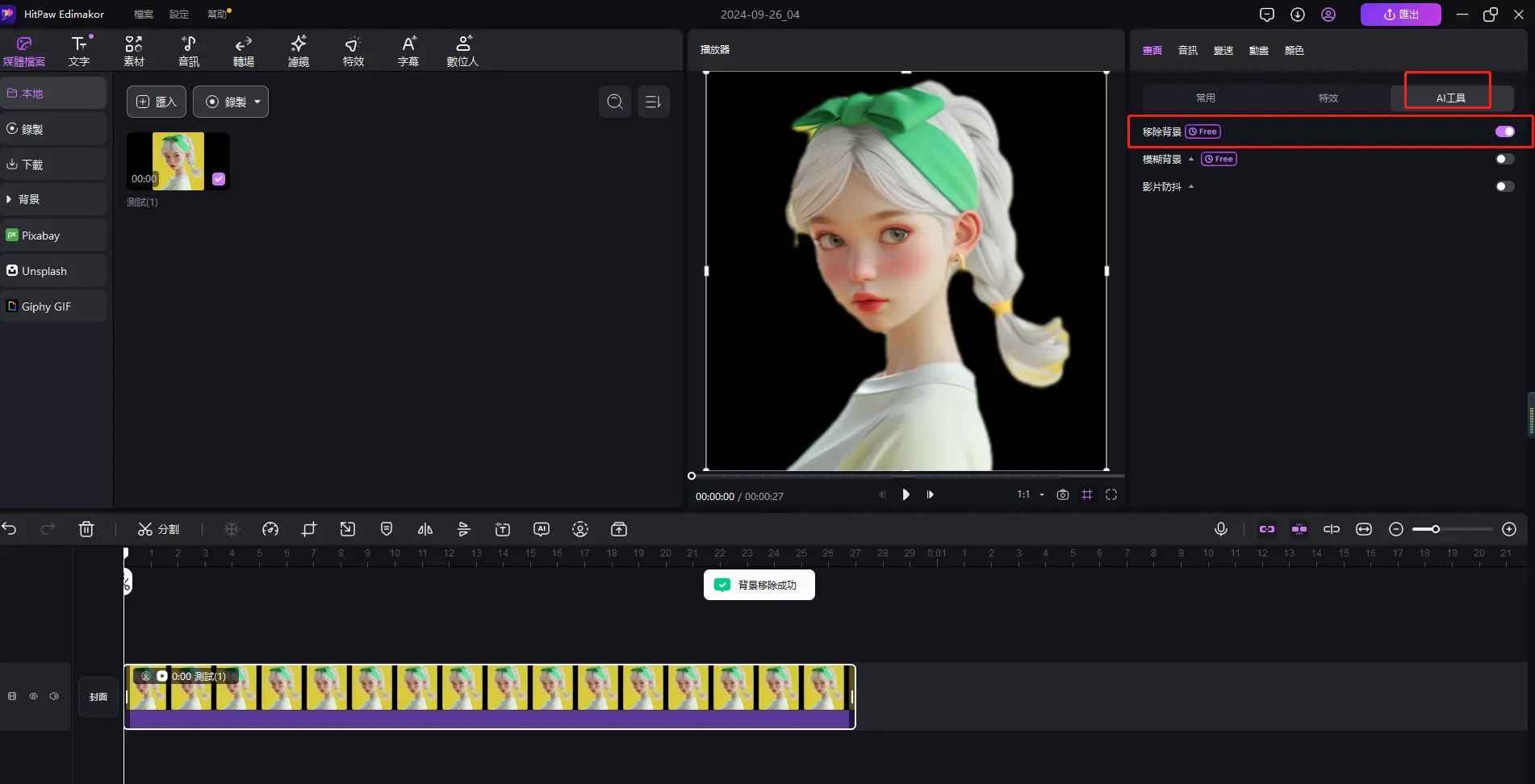
Task: Delete selected clip with trash icon
Action: tap(86, 529)
